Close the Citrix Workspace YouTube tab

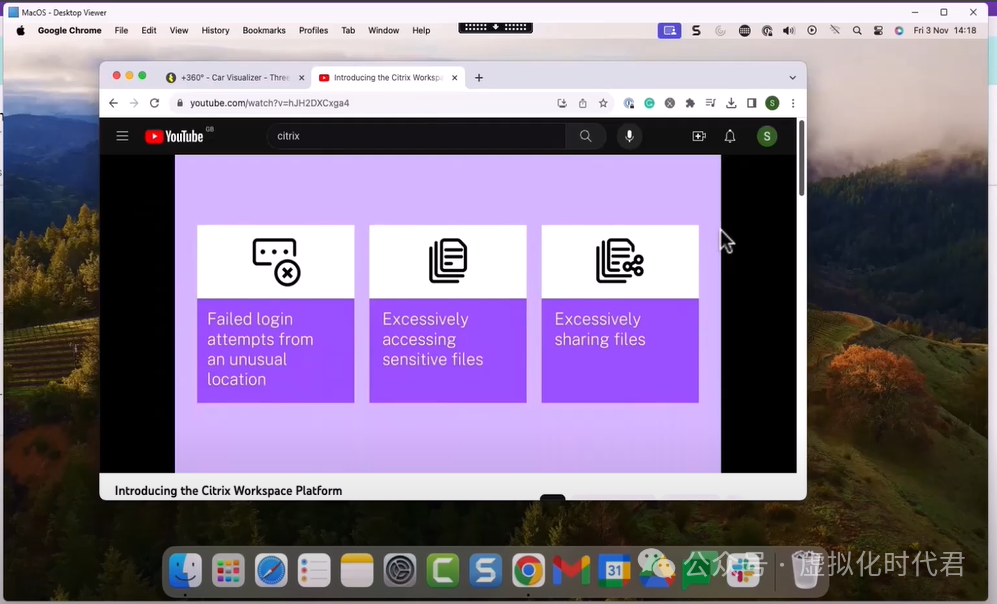pos(454,78)
